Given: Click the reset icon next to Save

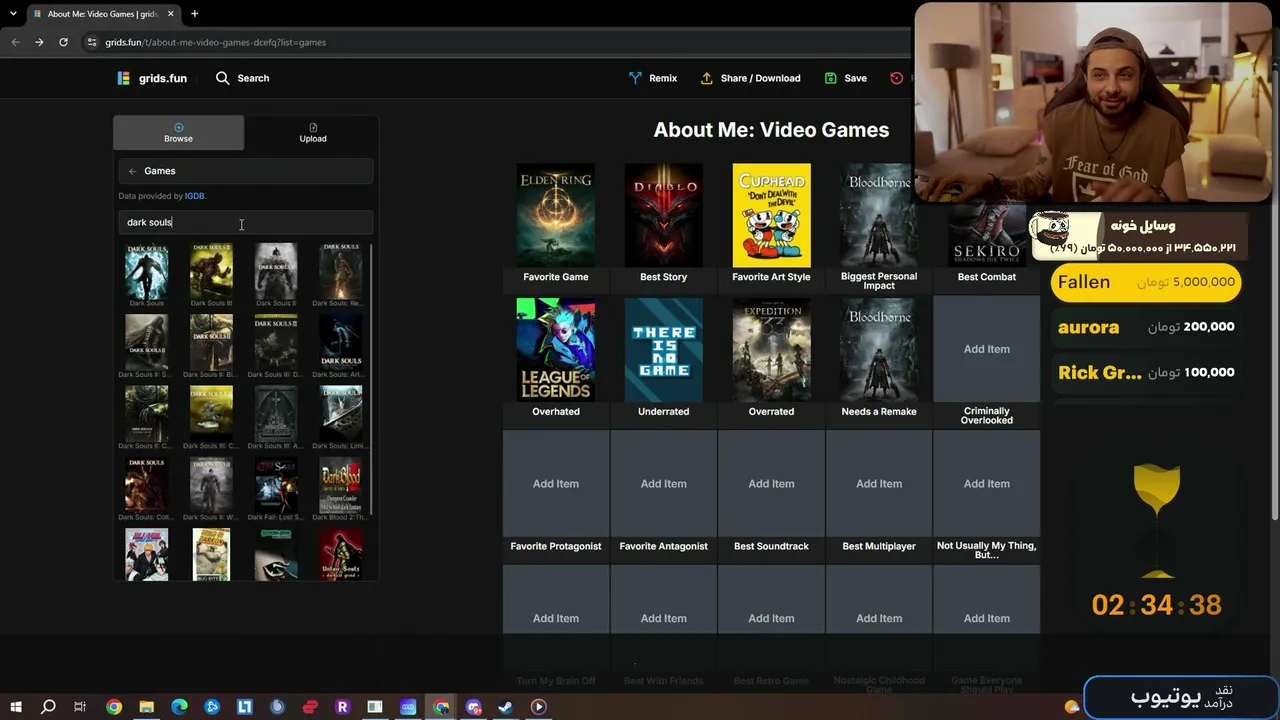Looking at the screenshot, I should (x=896, y=78).
